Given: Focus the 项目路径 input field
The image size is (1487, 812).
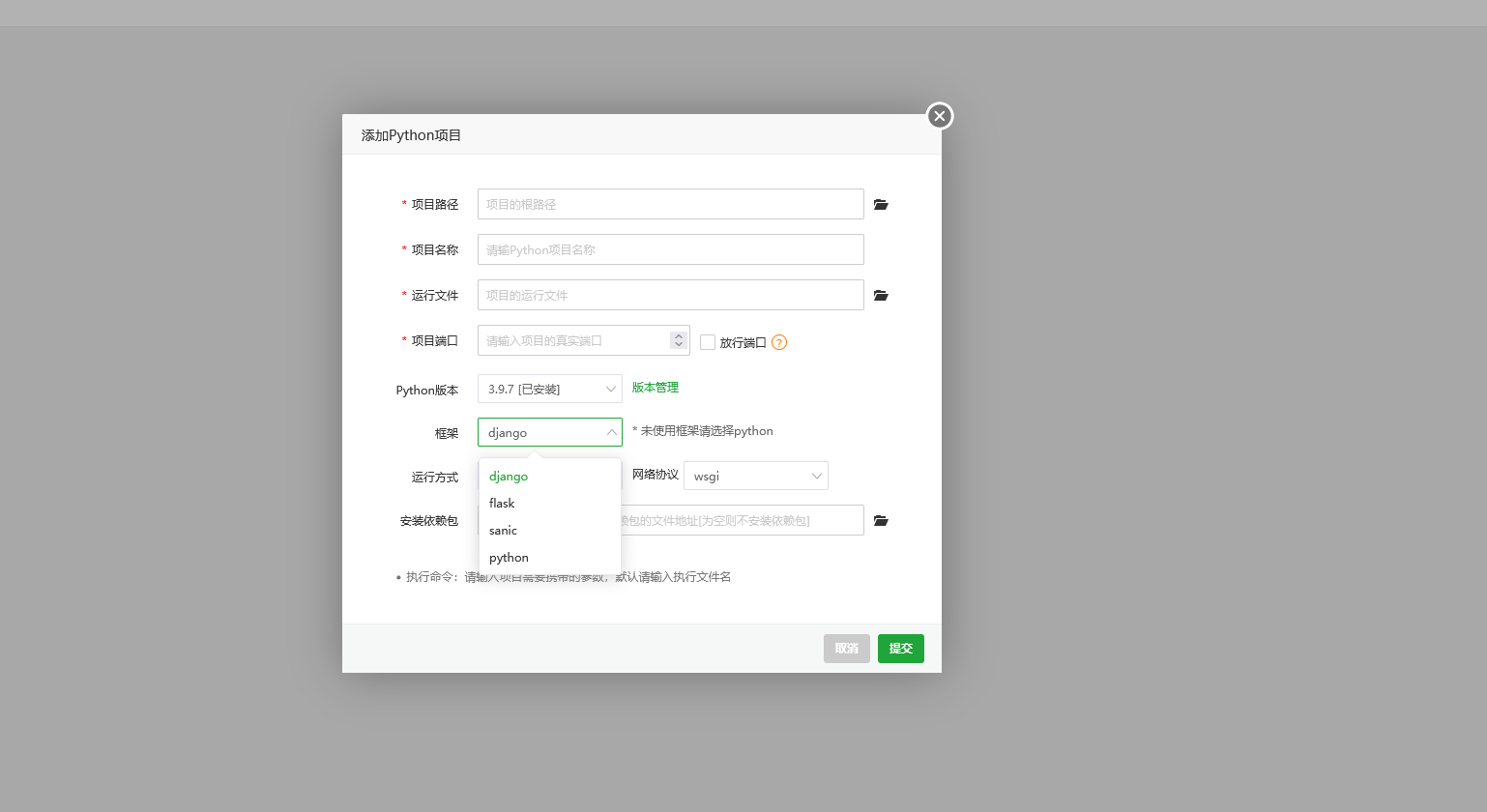Looking at the screenshot, I should (671, 204).
